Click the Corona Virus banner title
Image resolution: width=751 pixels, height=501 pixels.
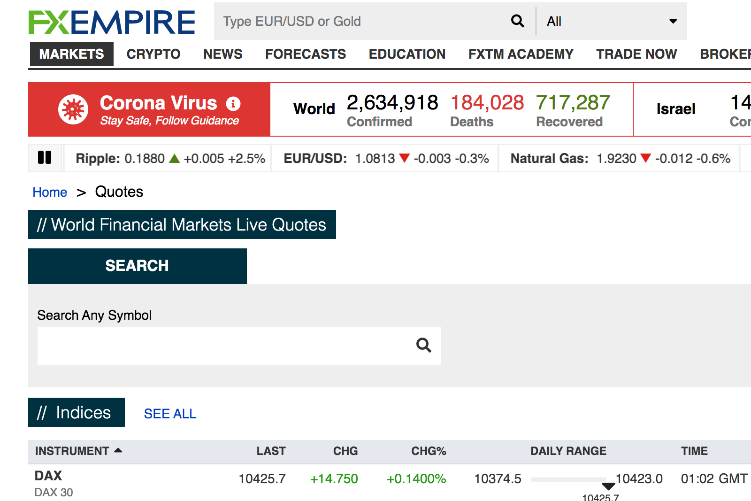tap(159, 103)
